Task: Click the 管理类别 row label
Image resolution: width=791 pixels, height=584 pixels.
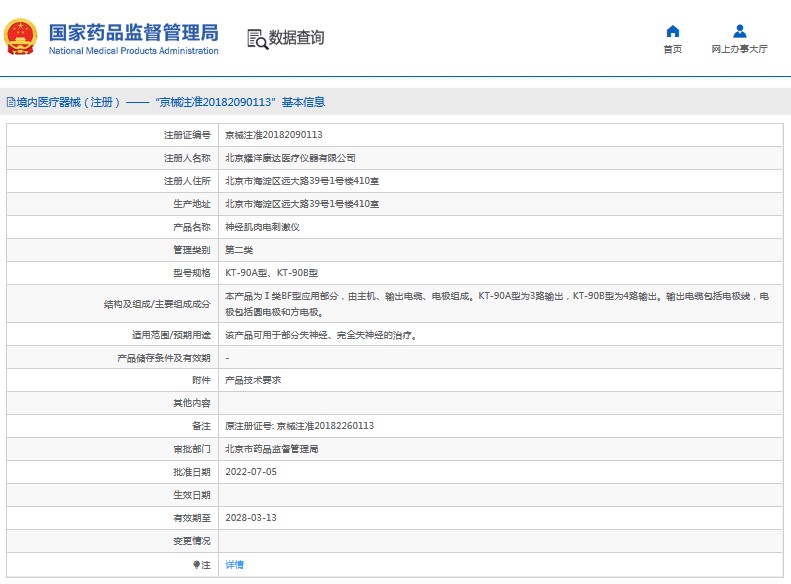Action: pos(192,250)
